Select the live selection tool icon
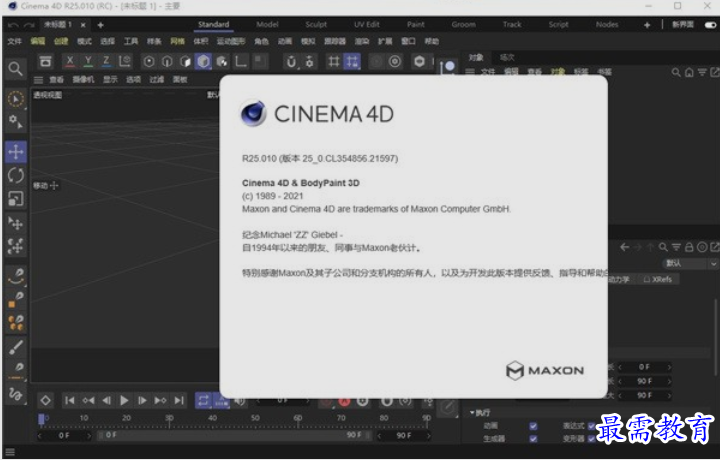Screen dimensions: 720x460 pos(16,99)
